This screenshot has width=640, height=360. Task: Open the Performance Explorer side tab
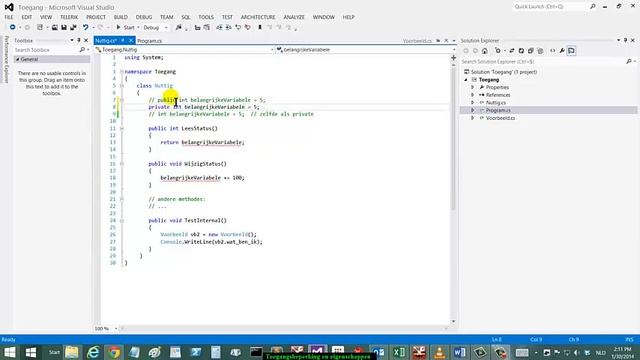6,60
